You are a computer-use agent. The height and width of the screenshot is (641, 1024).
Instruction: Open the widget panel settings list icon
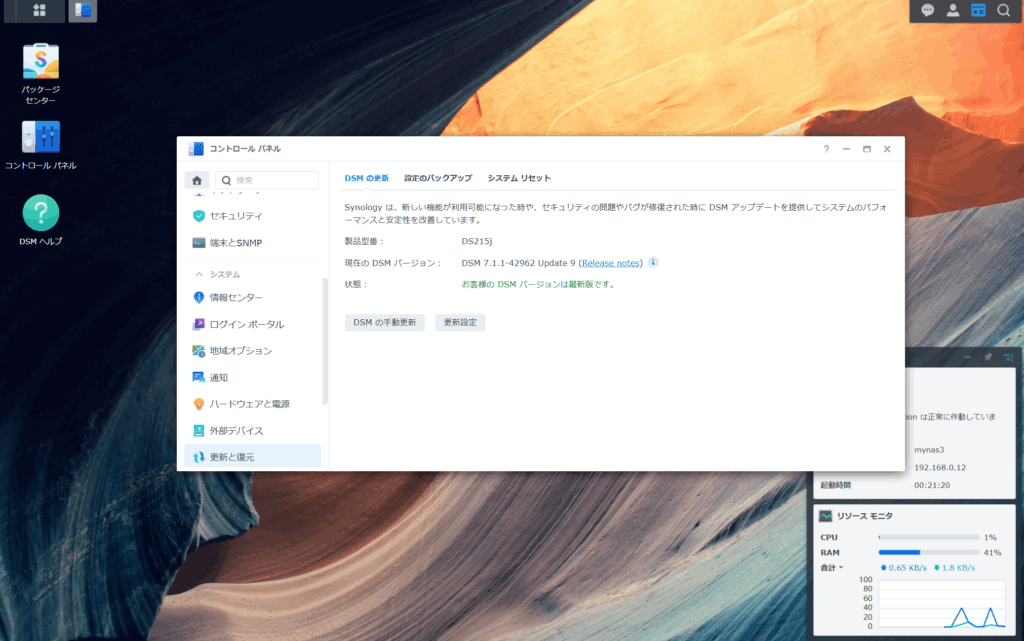[1008, 357]
